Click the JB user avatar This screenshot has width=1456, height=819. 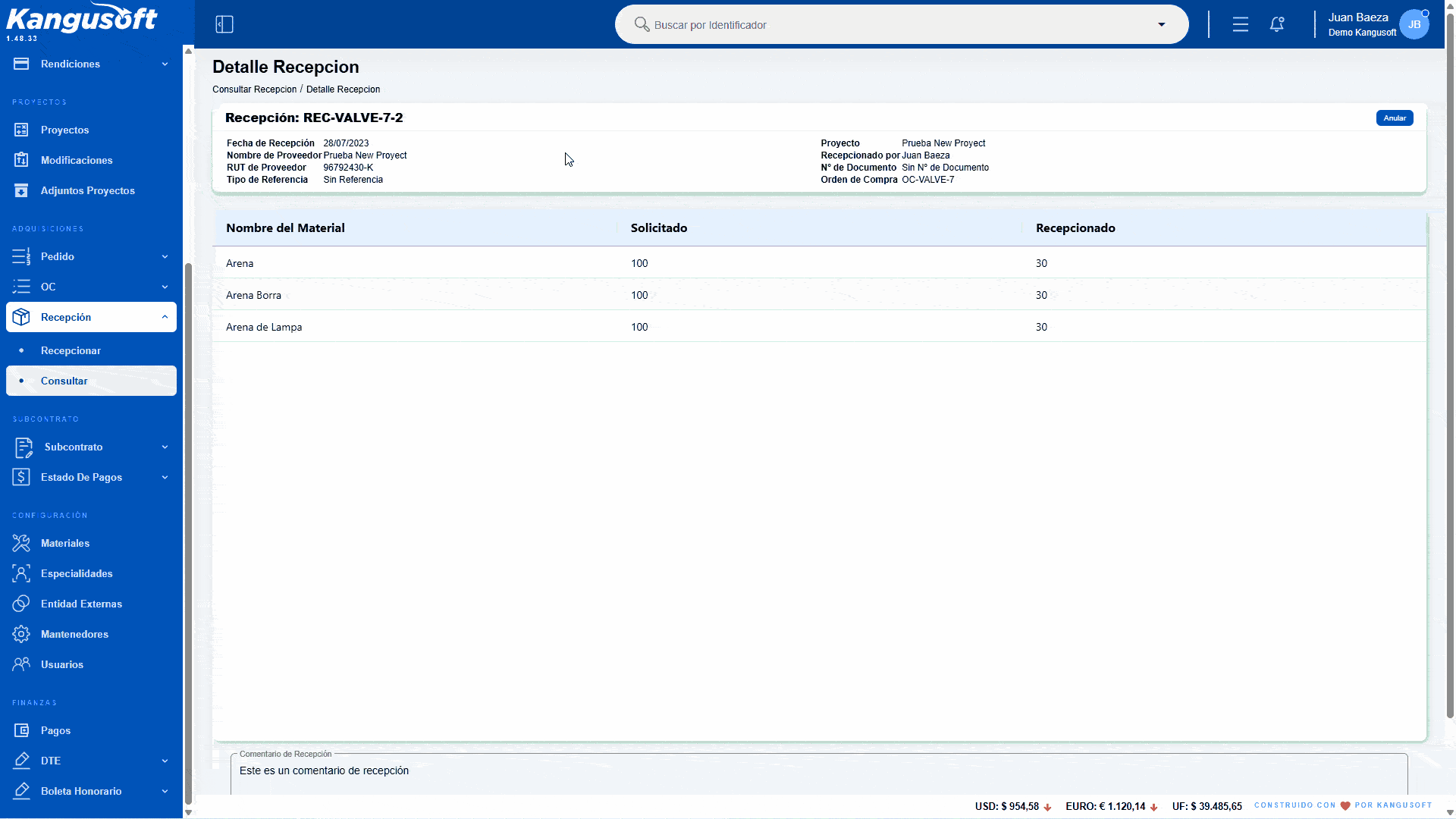tap(1414, 24)
